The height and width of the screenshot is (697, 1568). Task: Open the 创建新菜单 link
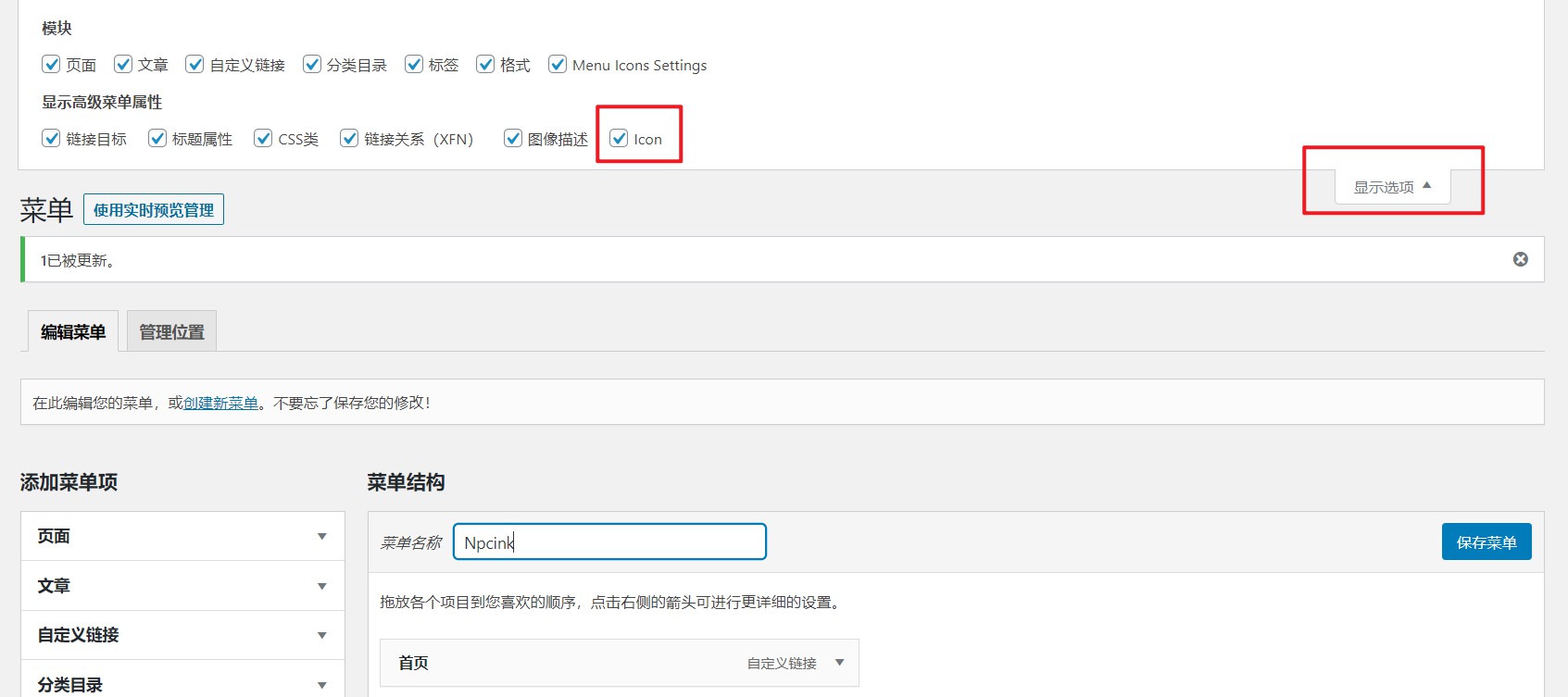[x=220, y=403]
